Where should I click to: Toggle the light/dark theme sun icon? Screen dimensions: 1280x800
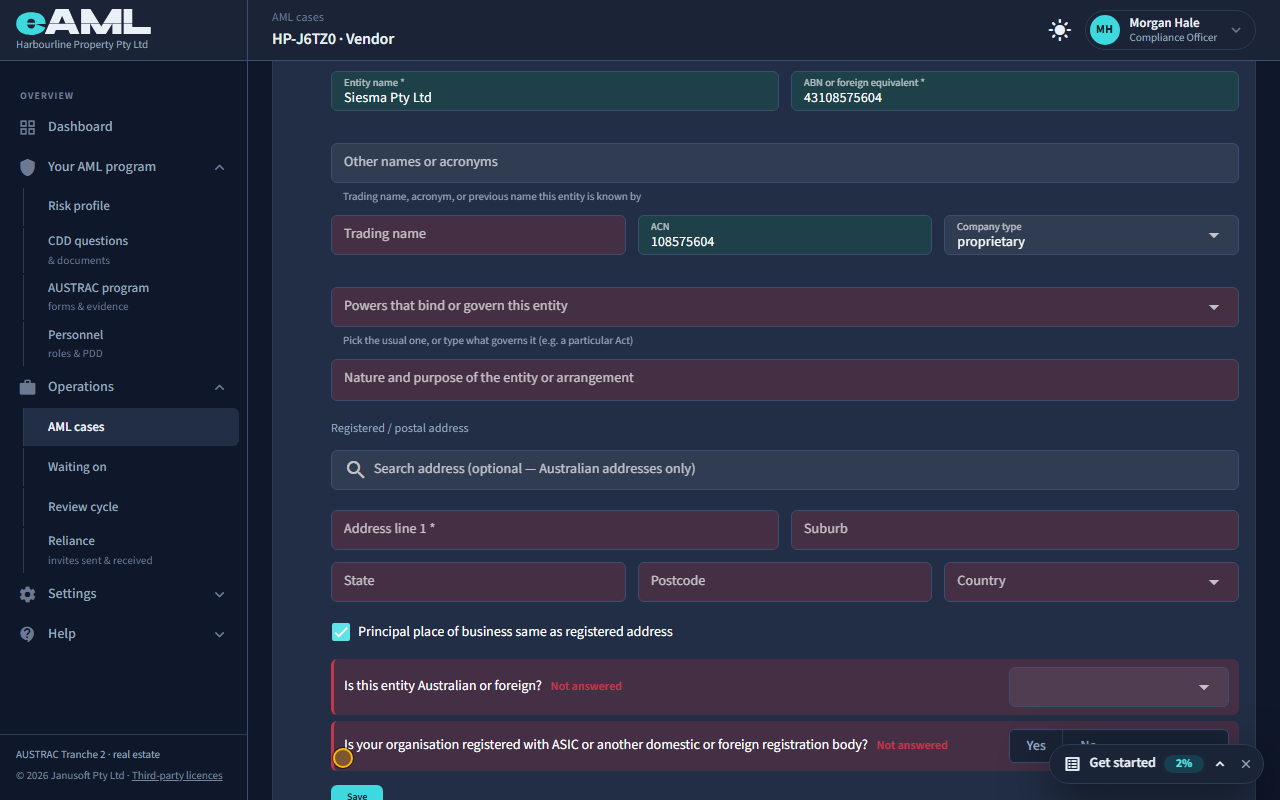[1060, 30]
